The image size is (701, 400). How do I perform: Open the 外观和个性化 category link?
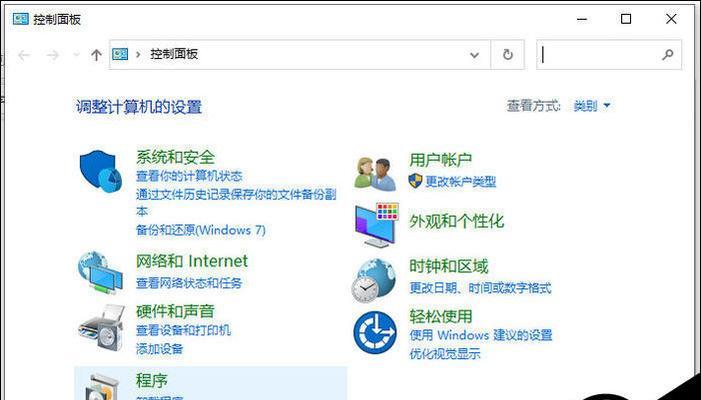tap(456, 221)
